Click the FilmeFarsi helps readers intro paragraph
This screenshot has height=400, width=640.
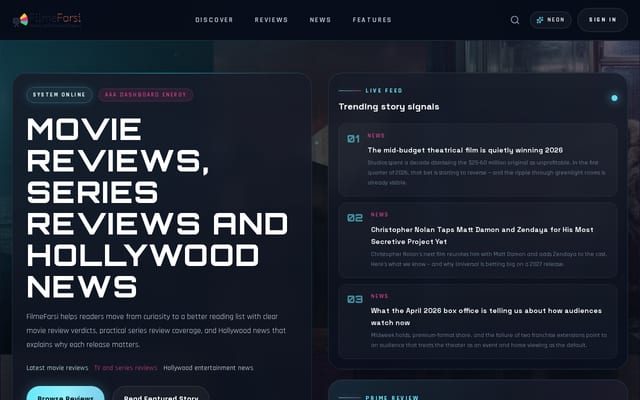156,331
